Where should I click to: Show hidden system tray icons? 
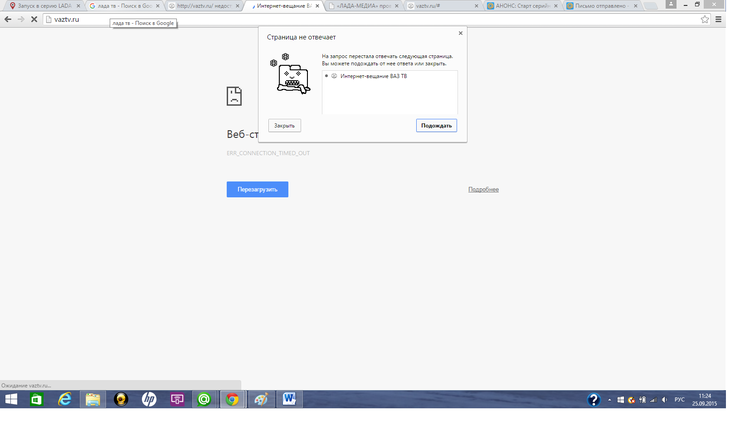(x=609, y=400)
